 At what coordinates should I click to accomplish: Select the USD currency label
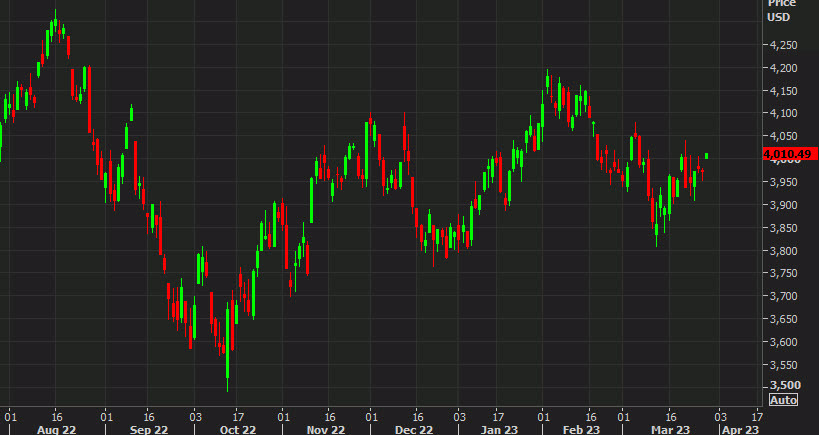[778, 17]
